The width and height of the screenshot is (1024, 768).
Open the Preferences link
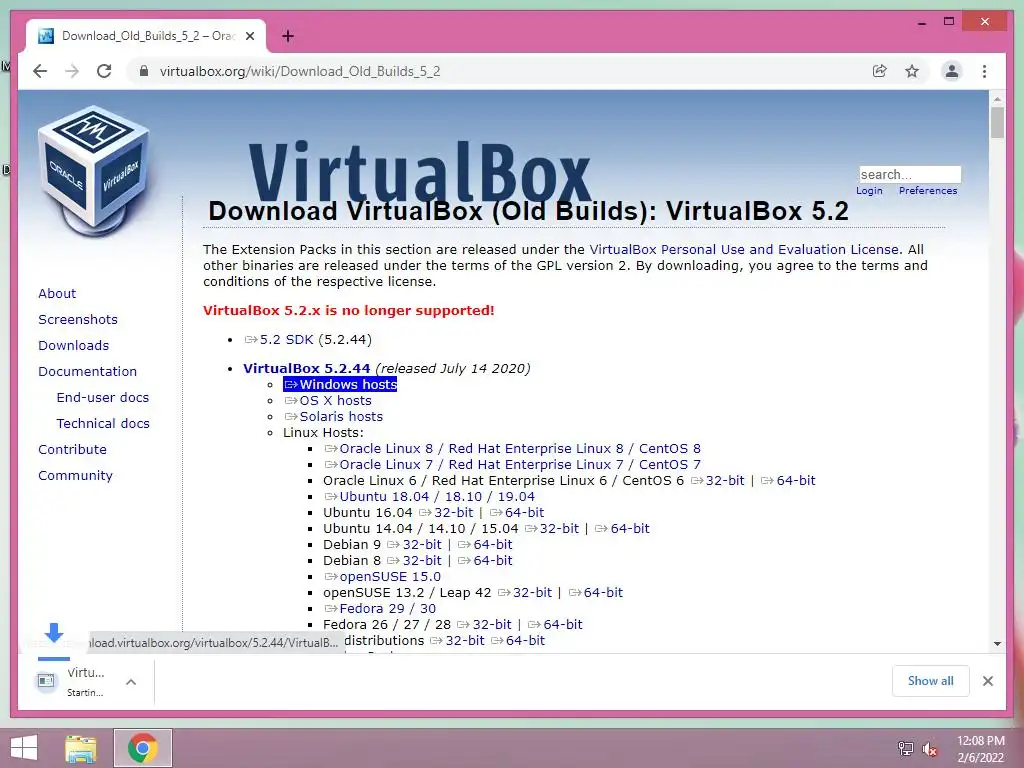[x=928, y=191]
